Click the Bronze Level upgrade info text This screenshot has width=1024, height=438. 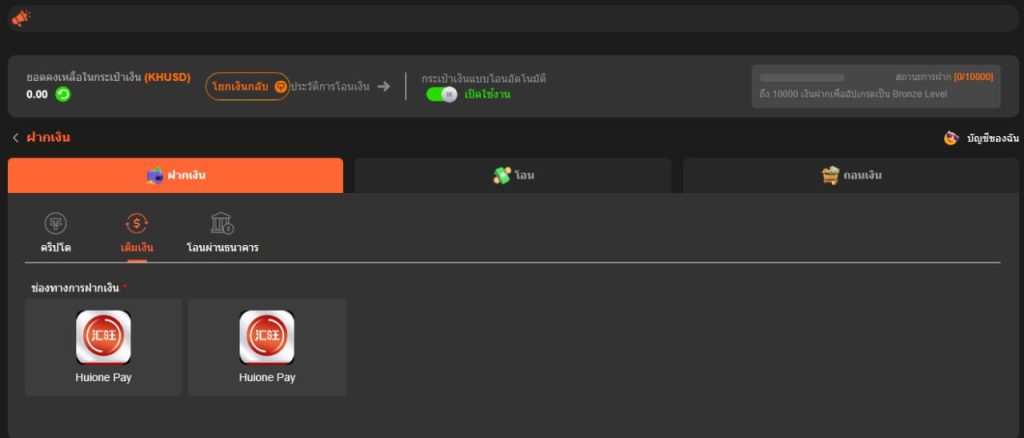click(x=852, y=94)
